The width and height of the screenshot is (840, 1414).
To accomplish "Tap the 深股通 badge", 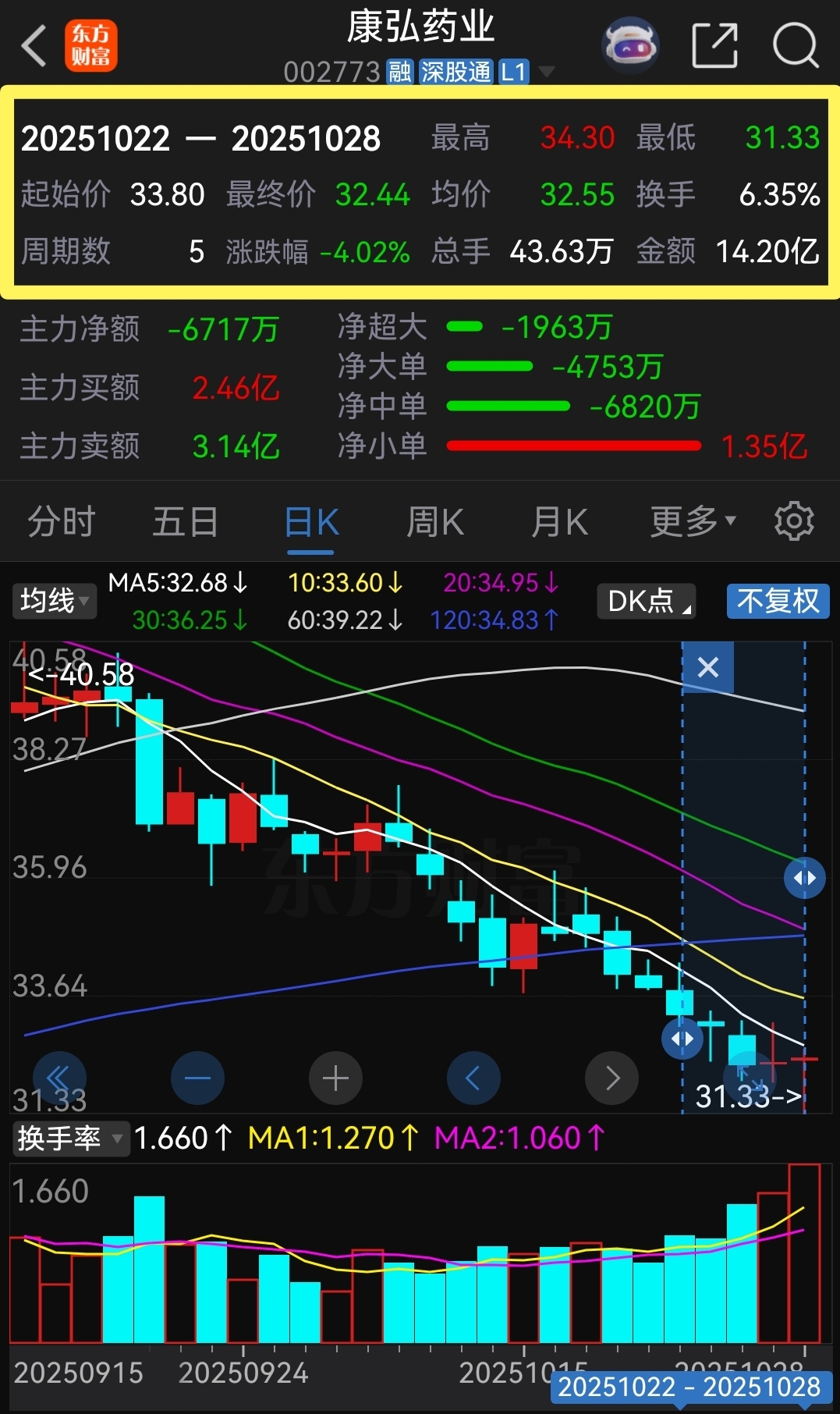I will tap(455, 73).
